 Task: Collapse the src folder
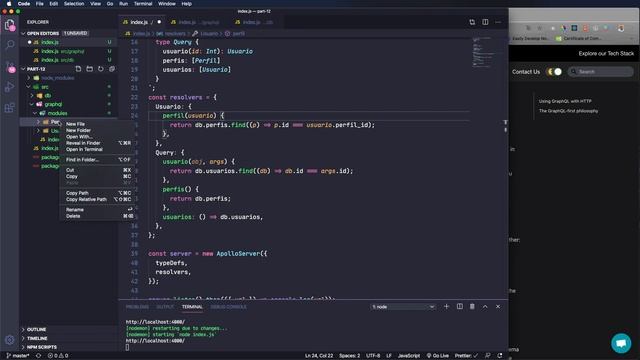29,87
